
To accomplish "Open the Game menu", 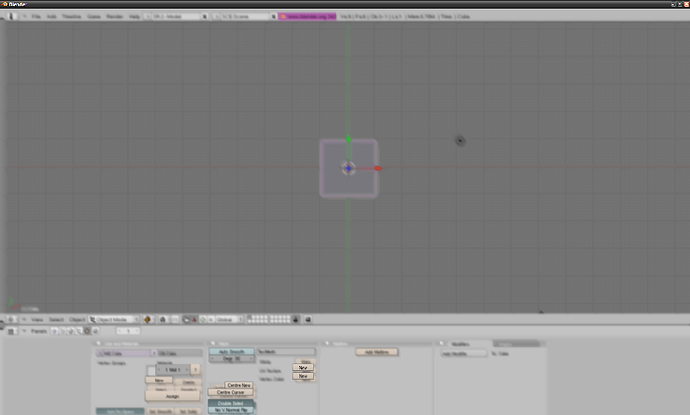I will 94,16.
